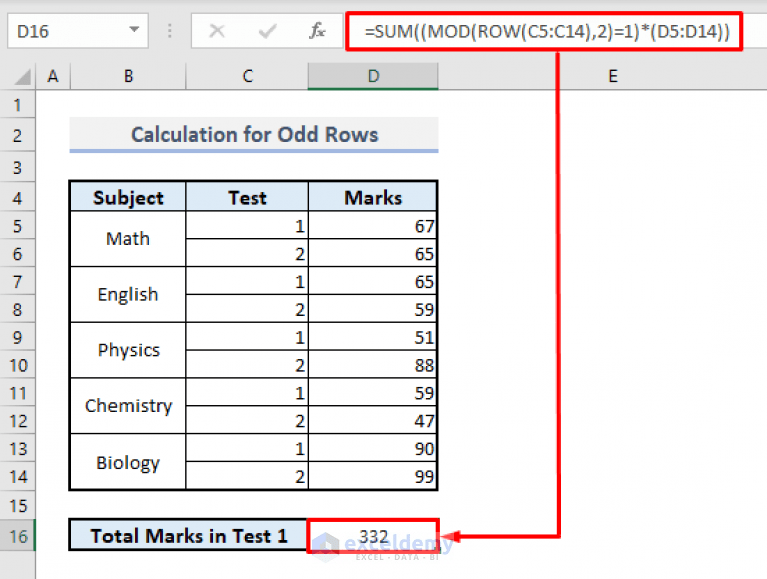This screenshot has width=767, height=579.
Task: Click the Enter checkmark icon in formula bar
Action: tap(267, 31)
